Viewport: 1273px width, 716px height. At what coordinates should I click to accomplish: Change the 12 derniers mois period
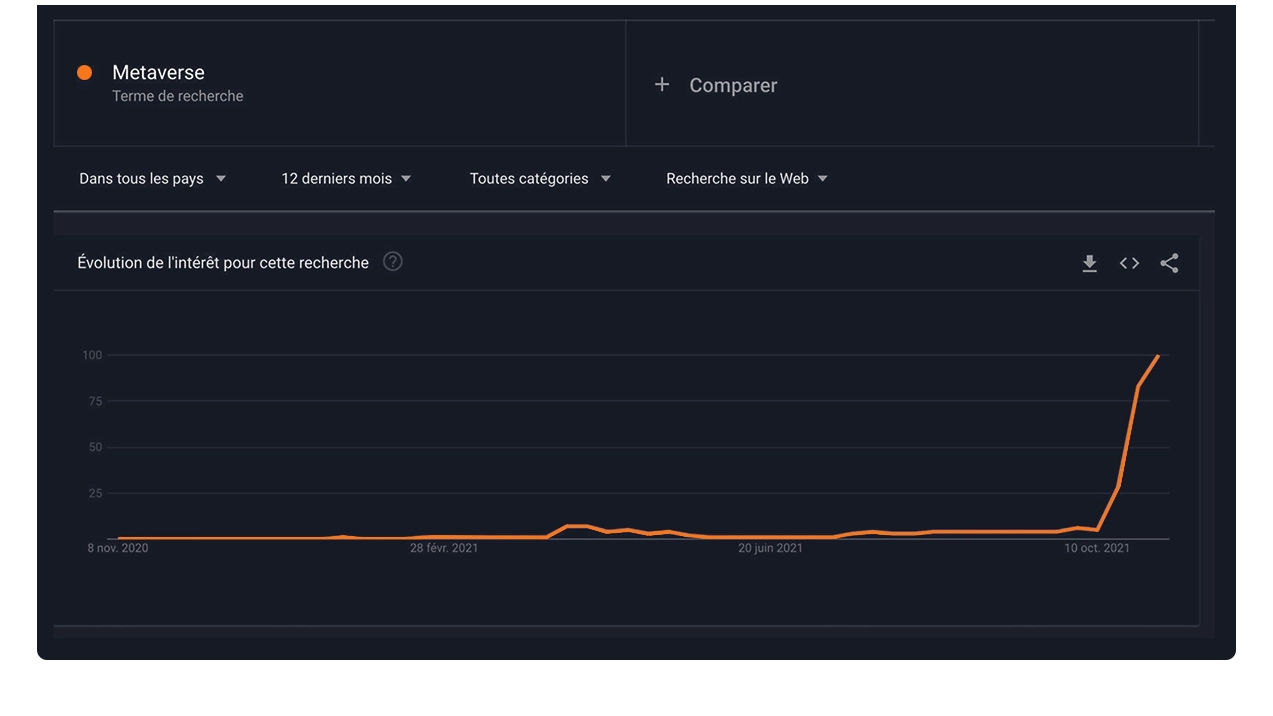point(346,179)
